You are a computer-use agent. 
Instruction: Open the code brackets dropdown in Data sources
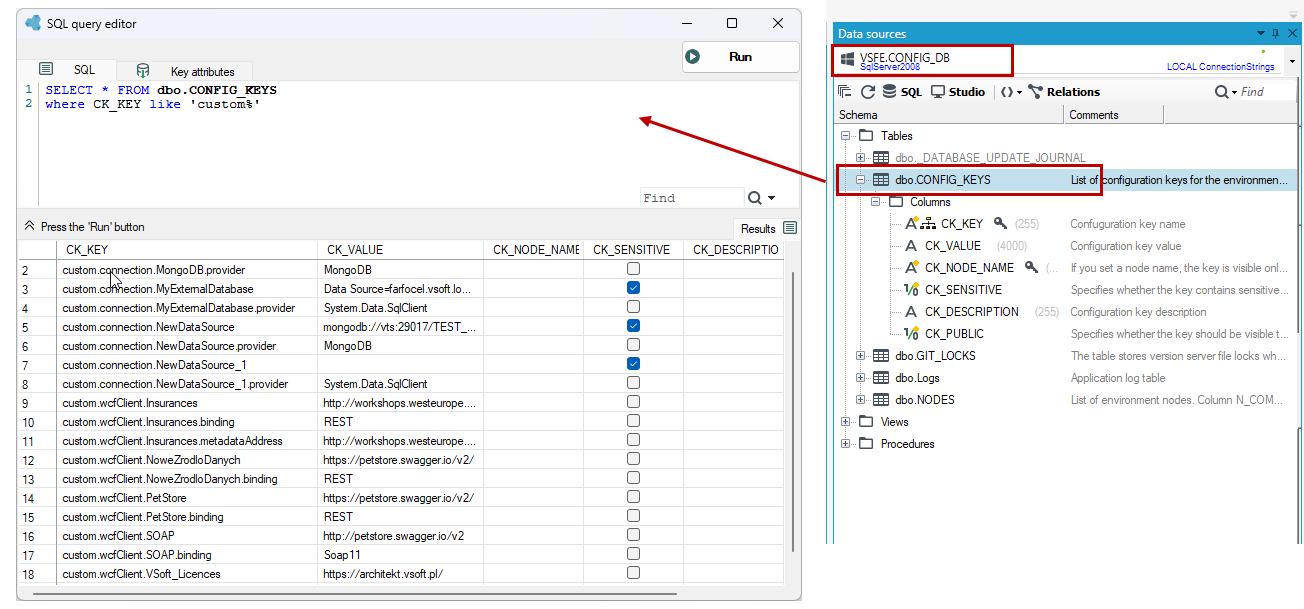(x=1011, y=92)
